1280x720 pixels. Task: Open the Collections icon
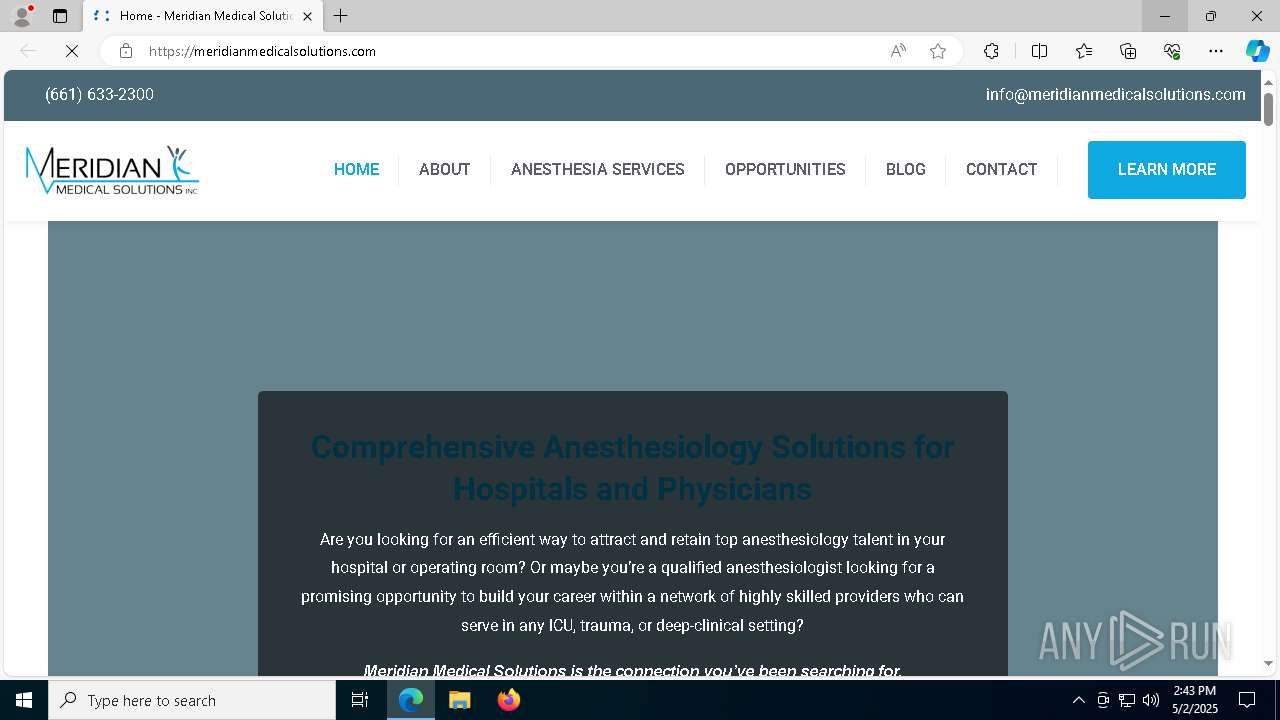[x=1128, y=51]
